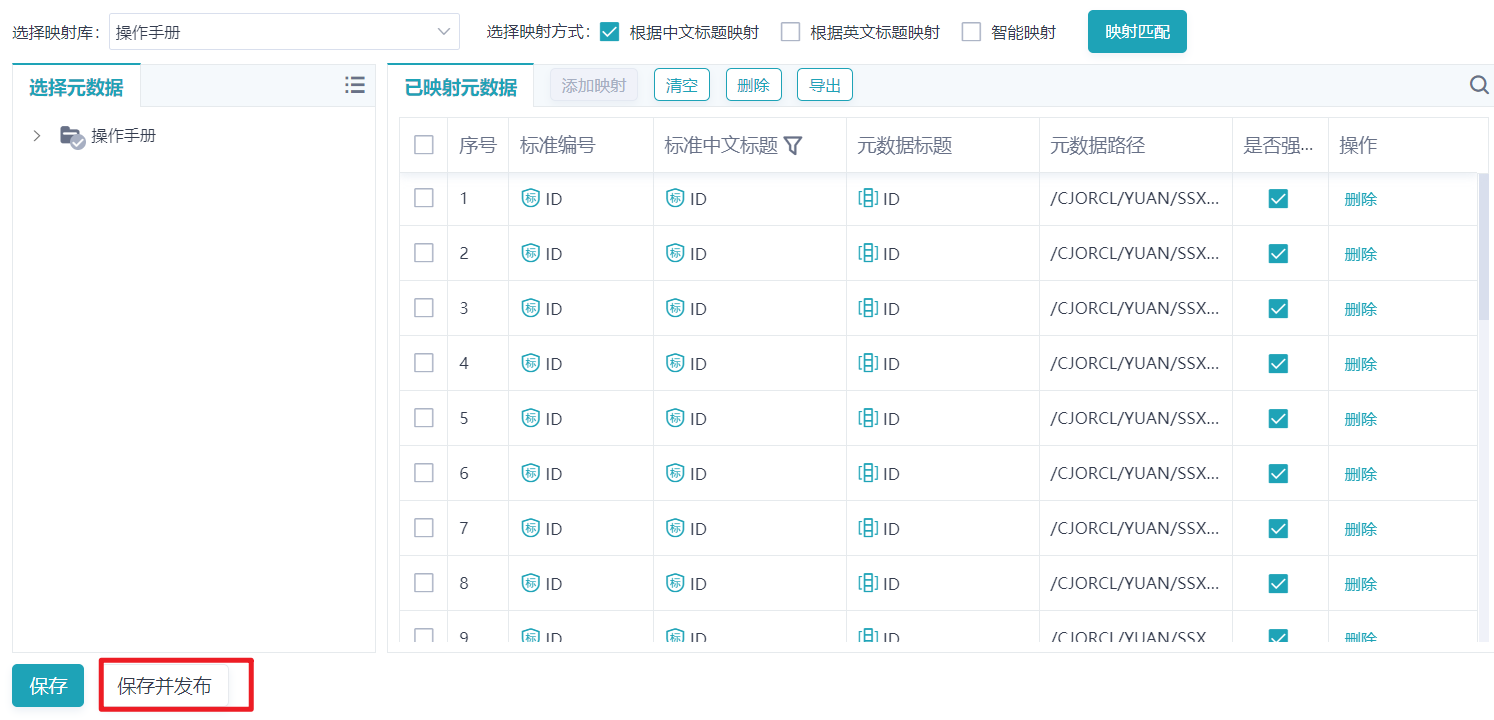Enable 根据英文标题映射 checkbox
This screenshot has width=1494, height=720.
[791, 32]
